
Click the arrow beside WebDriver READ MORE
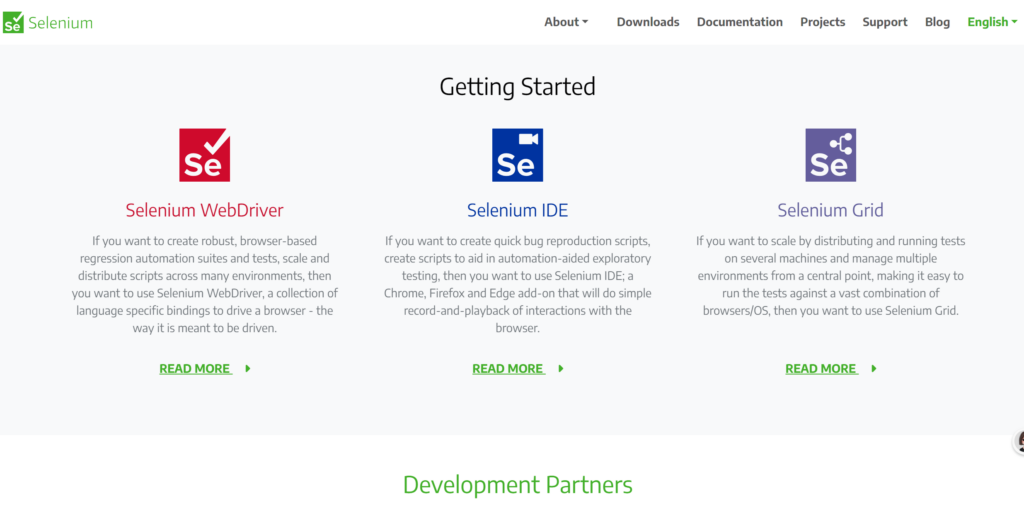point(248,369)
